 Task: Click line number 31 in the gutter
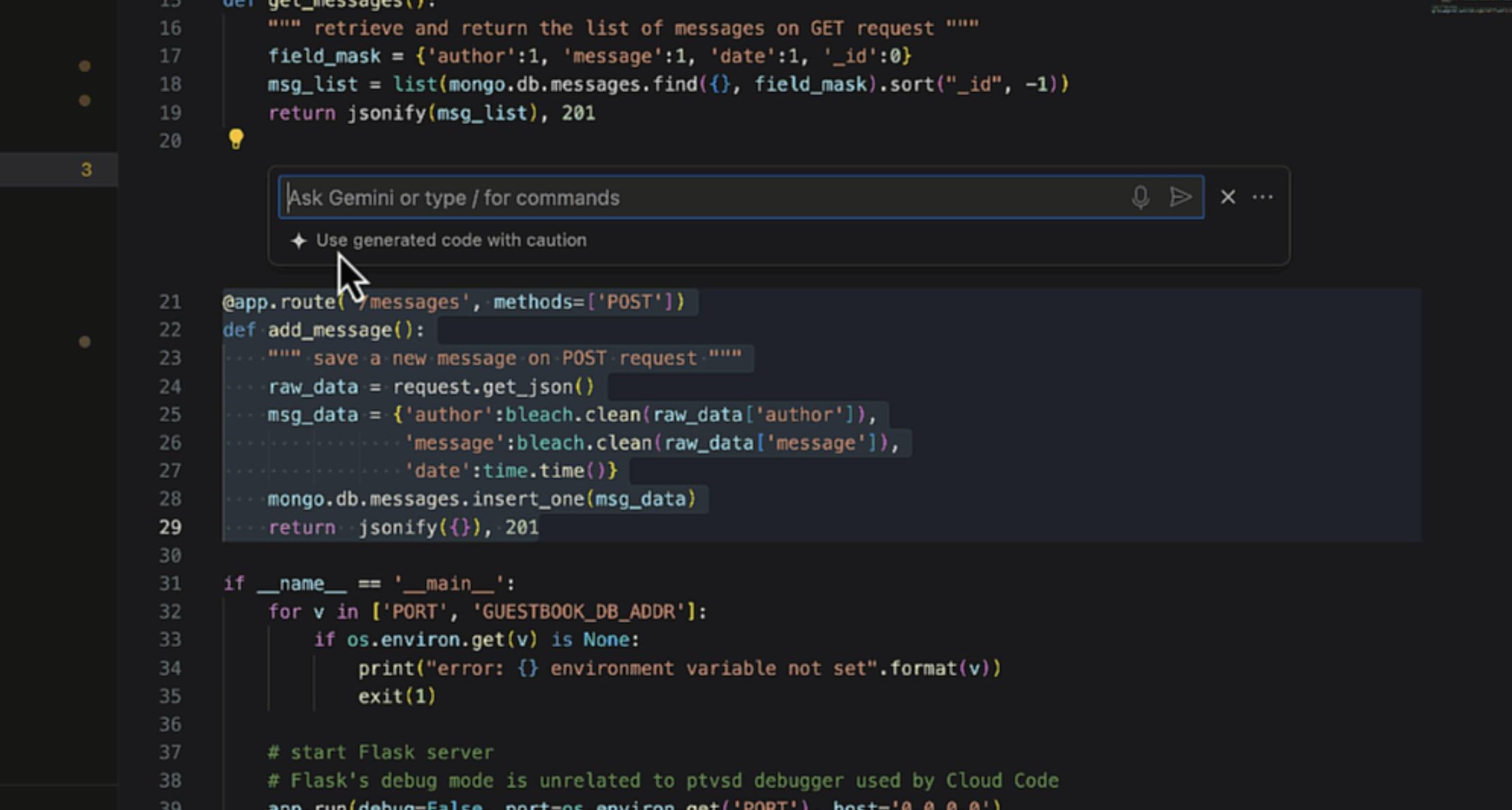click(170, 584)
